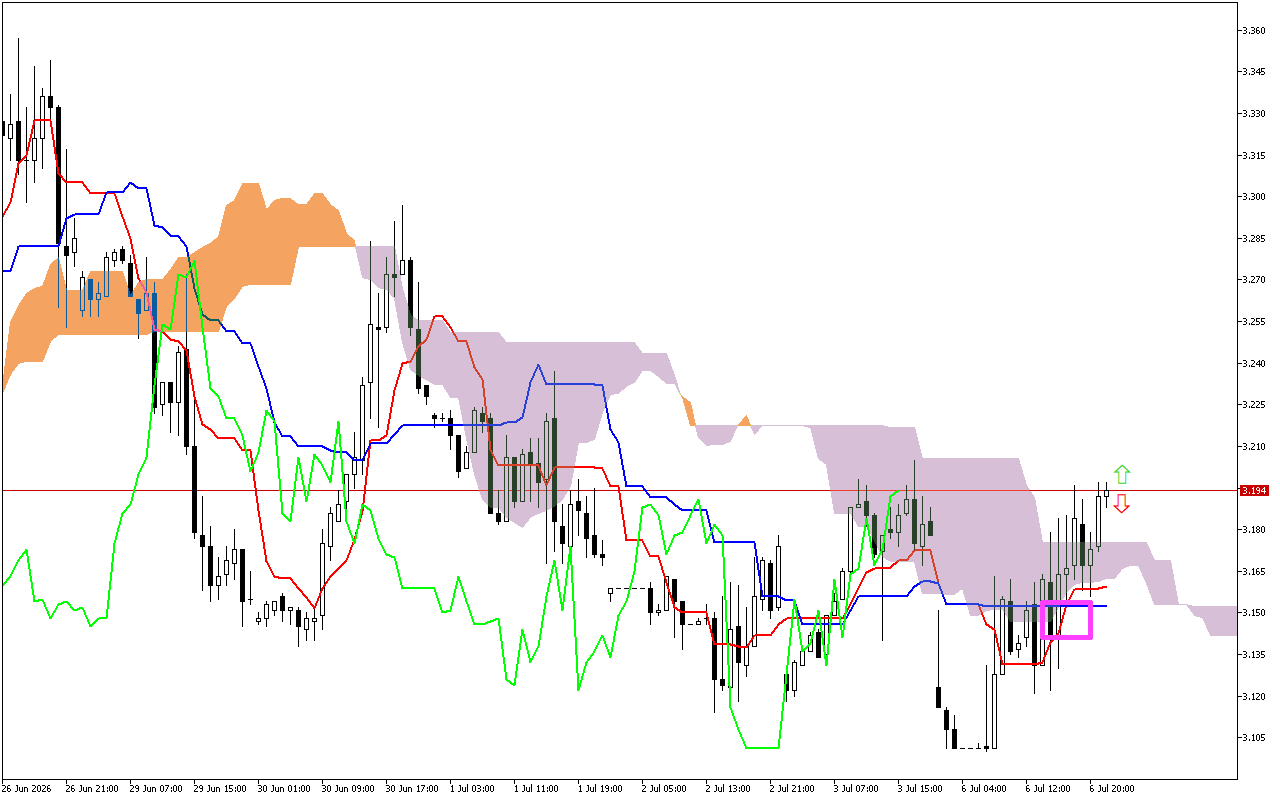Click the 6 Jul 04:00 time label
Viewport: 1280px width, 800px height.
point(986,788)
